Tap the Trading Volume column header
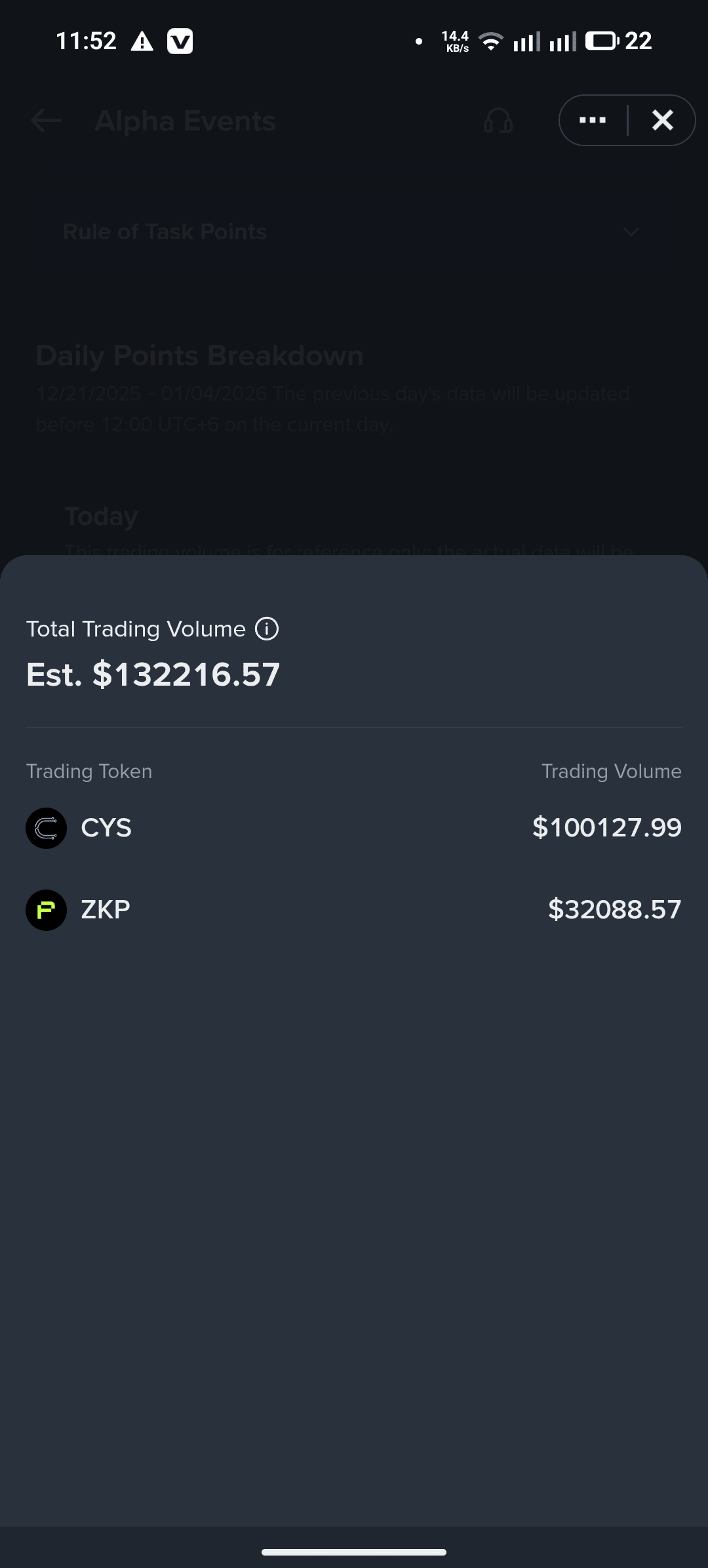The image size is (708, 1568). 612,772
